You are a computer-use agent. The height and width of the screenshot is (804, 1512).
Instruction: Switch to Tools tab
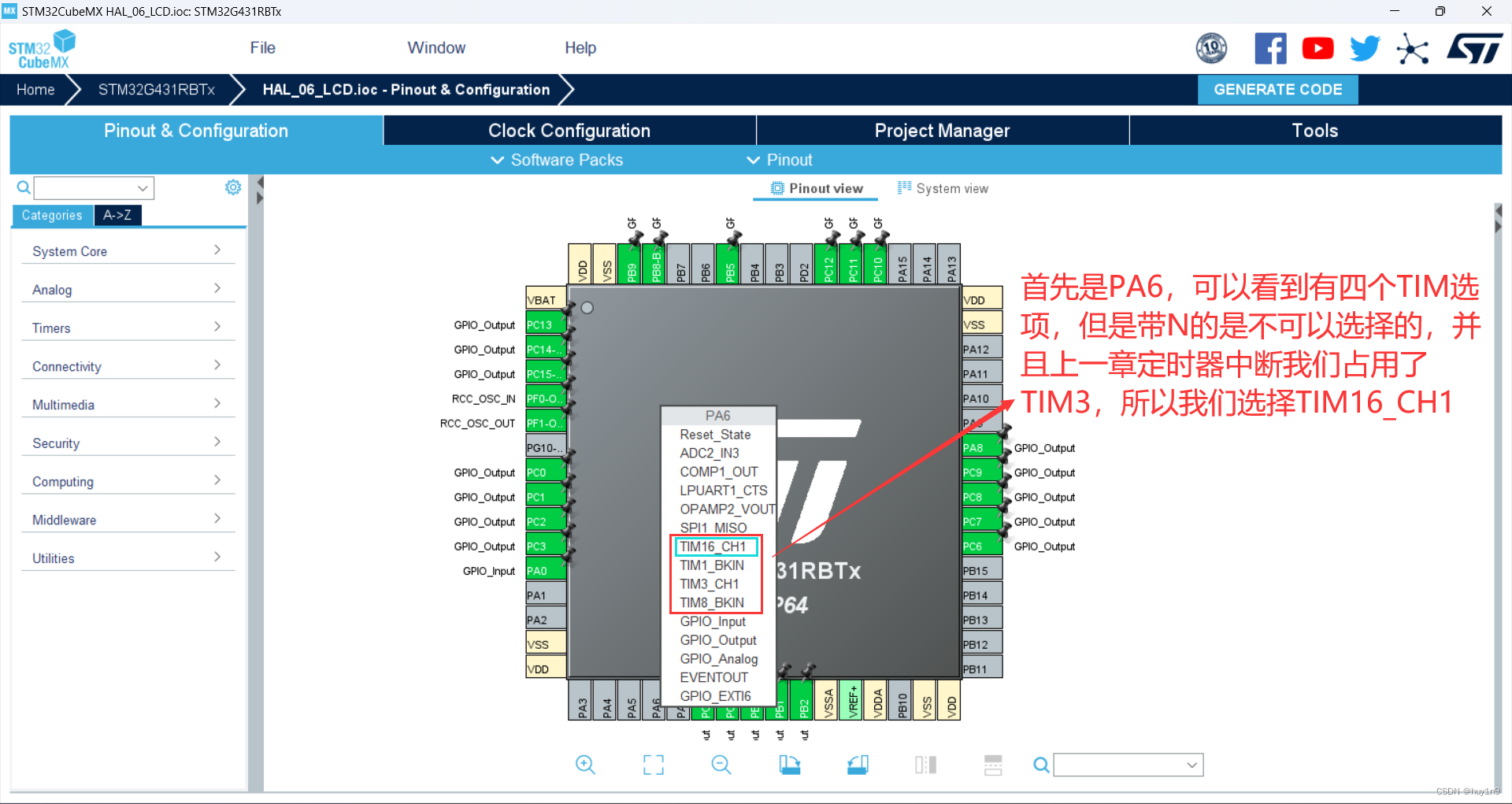[1315, 131]
